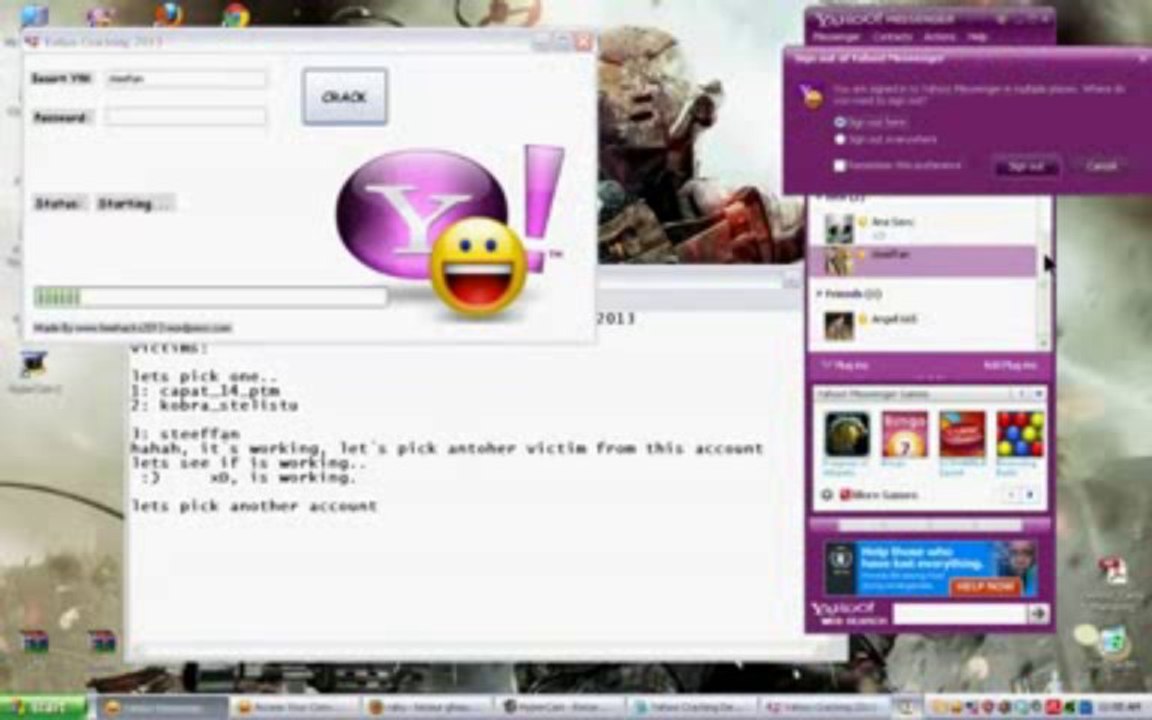Focus the Password input field
The image size is (1152, 720).
pos(186,117)
